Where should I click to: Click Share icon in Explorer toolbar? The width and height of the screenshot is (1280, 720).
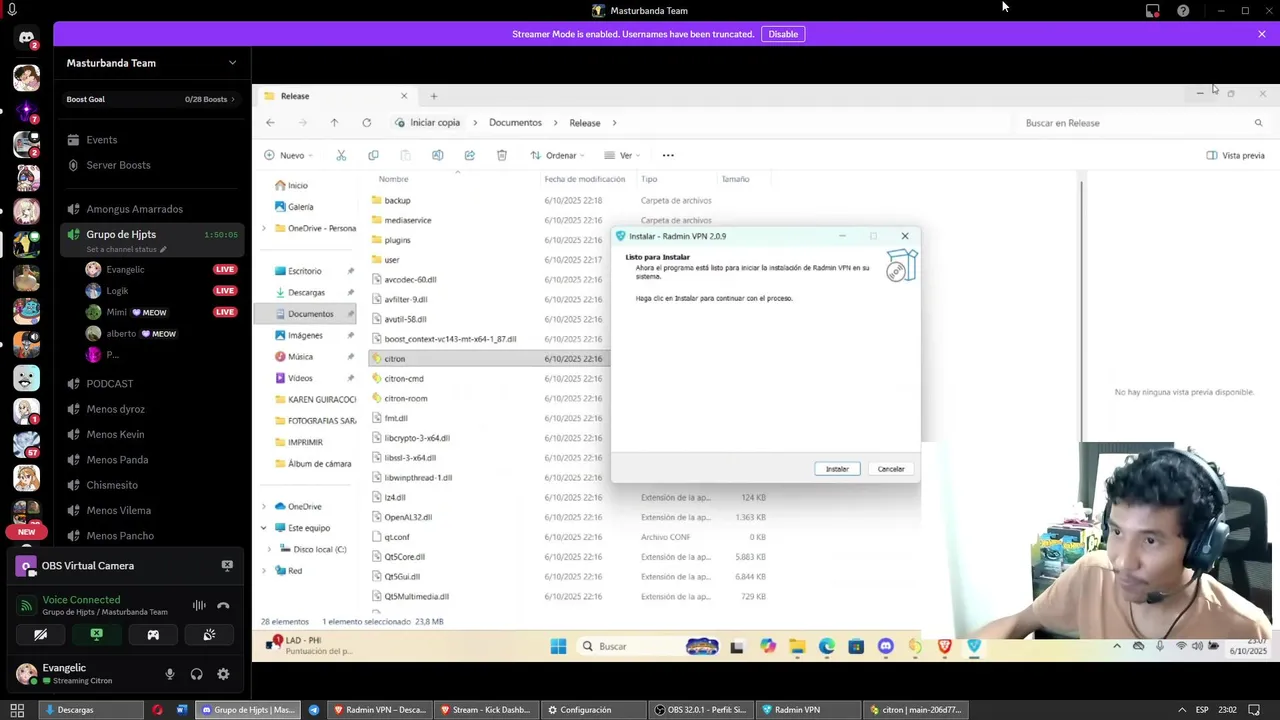[x=469, y=155]
